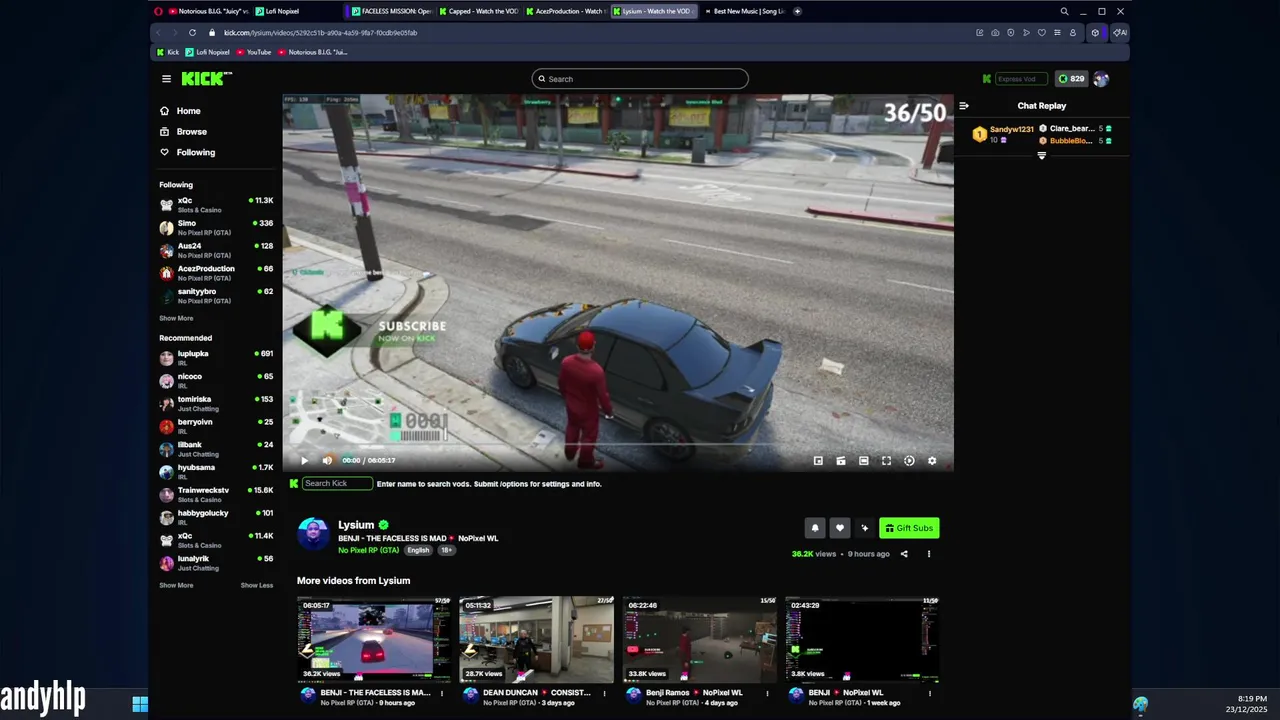This screenshot has width=1280, height=720.
Task: Click hyubsama avatar in Recommended
Action: pyautogui.click(x=166, y=472)
